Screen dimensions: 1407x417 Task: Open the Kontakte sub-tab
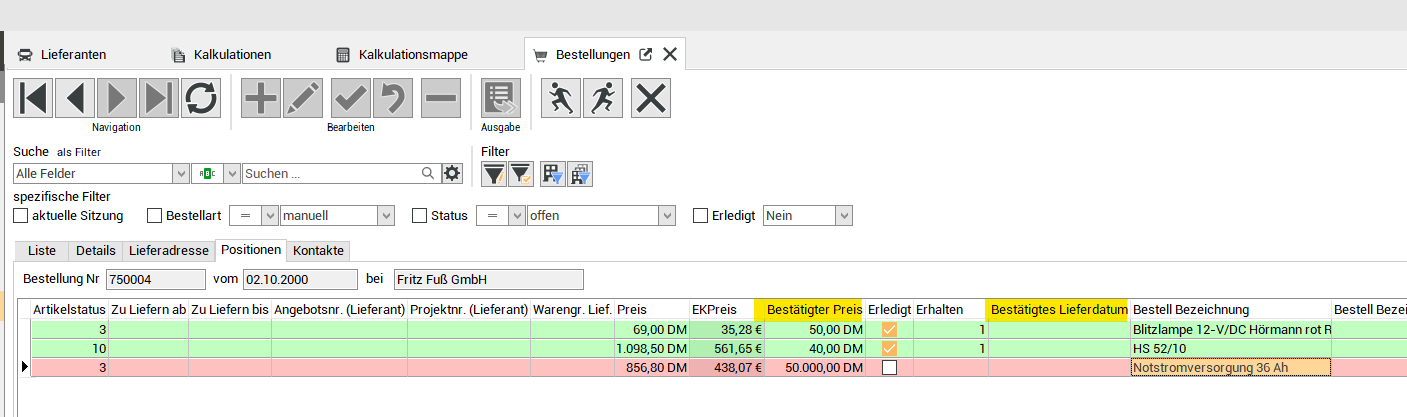coord(318,250)
